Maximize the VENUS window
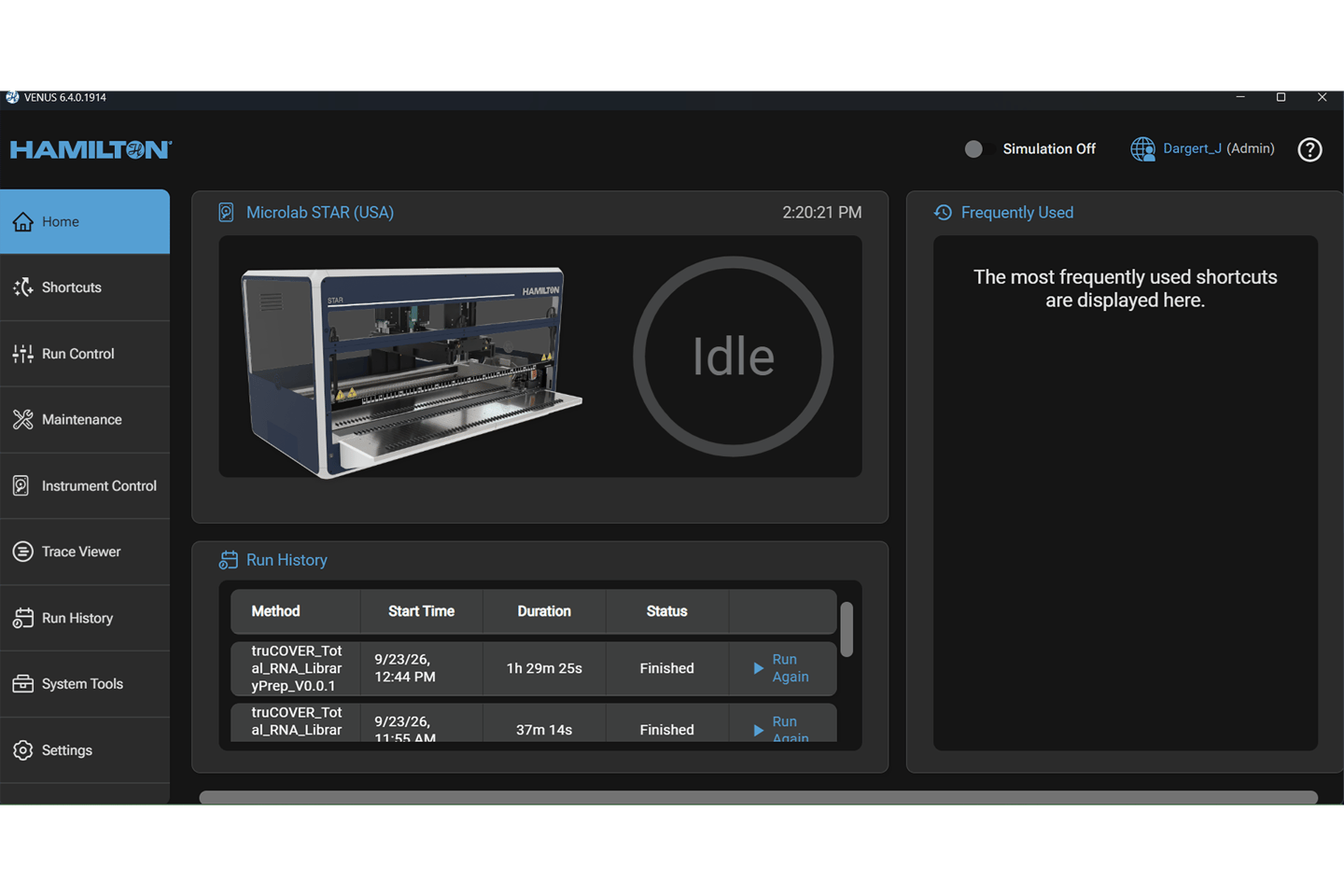Screen dimensions: 1344x896 [x=1281, y=97]
